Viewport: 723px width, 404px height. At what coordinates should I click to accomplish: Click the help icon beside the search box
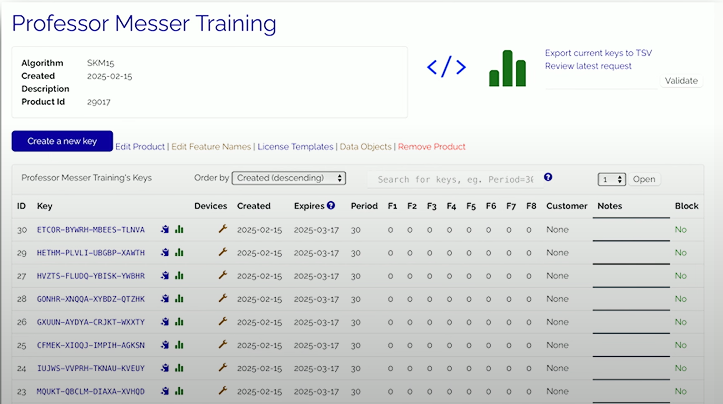(x=548, y=177)
